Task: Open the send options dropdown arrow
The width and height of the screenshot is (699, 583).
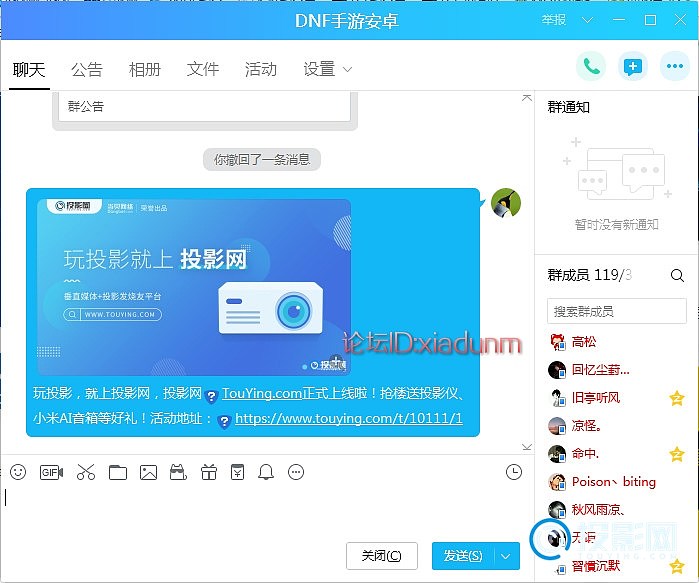Action: click(505, 556)
